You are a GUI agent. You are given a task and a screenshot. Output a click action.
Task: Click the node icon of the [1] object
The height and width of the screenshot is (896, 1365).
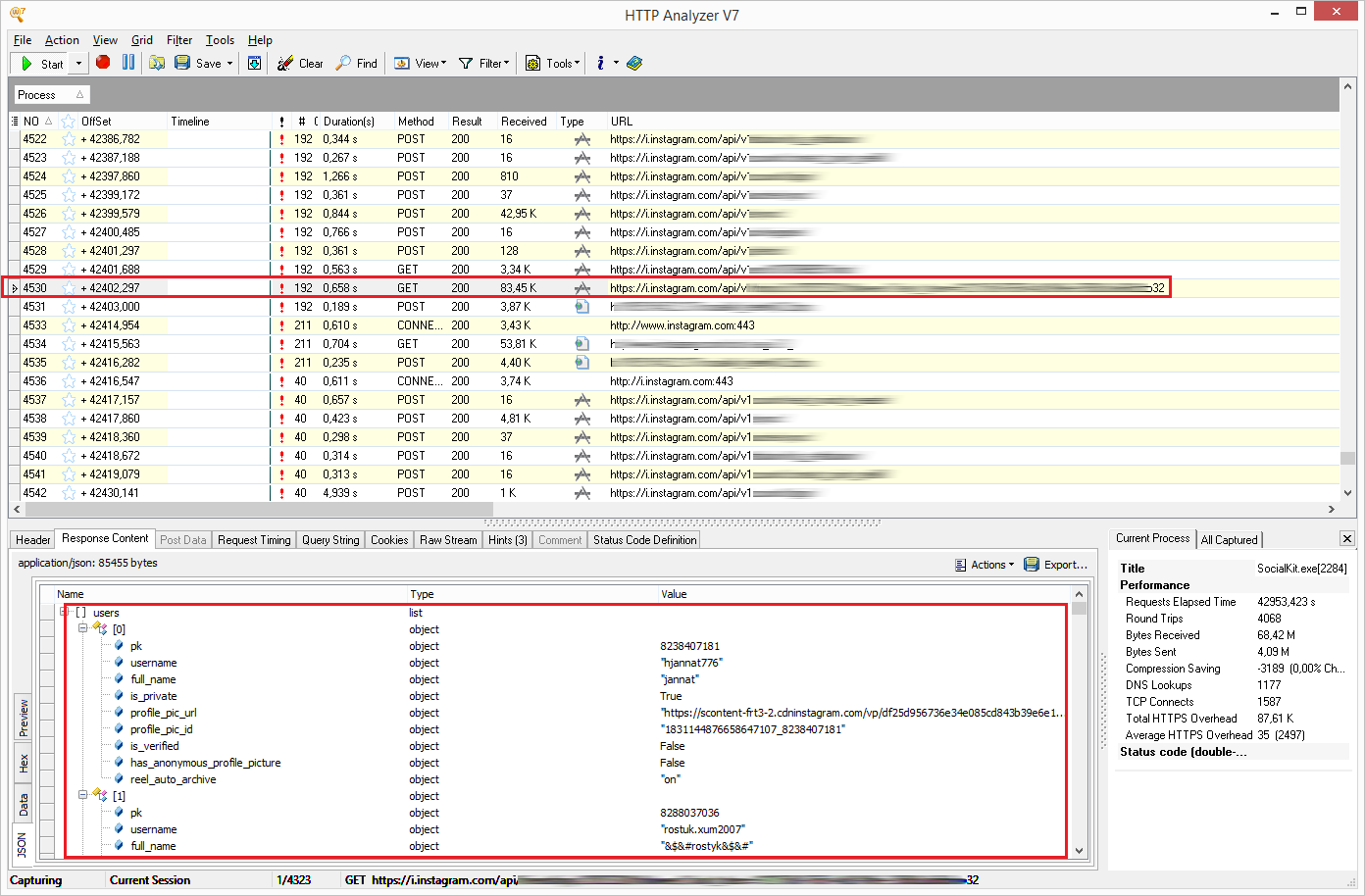(x=100, y=796)
